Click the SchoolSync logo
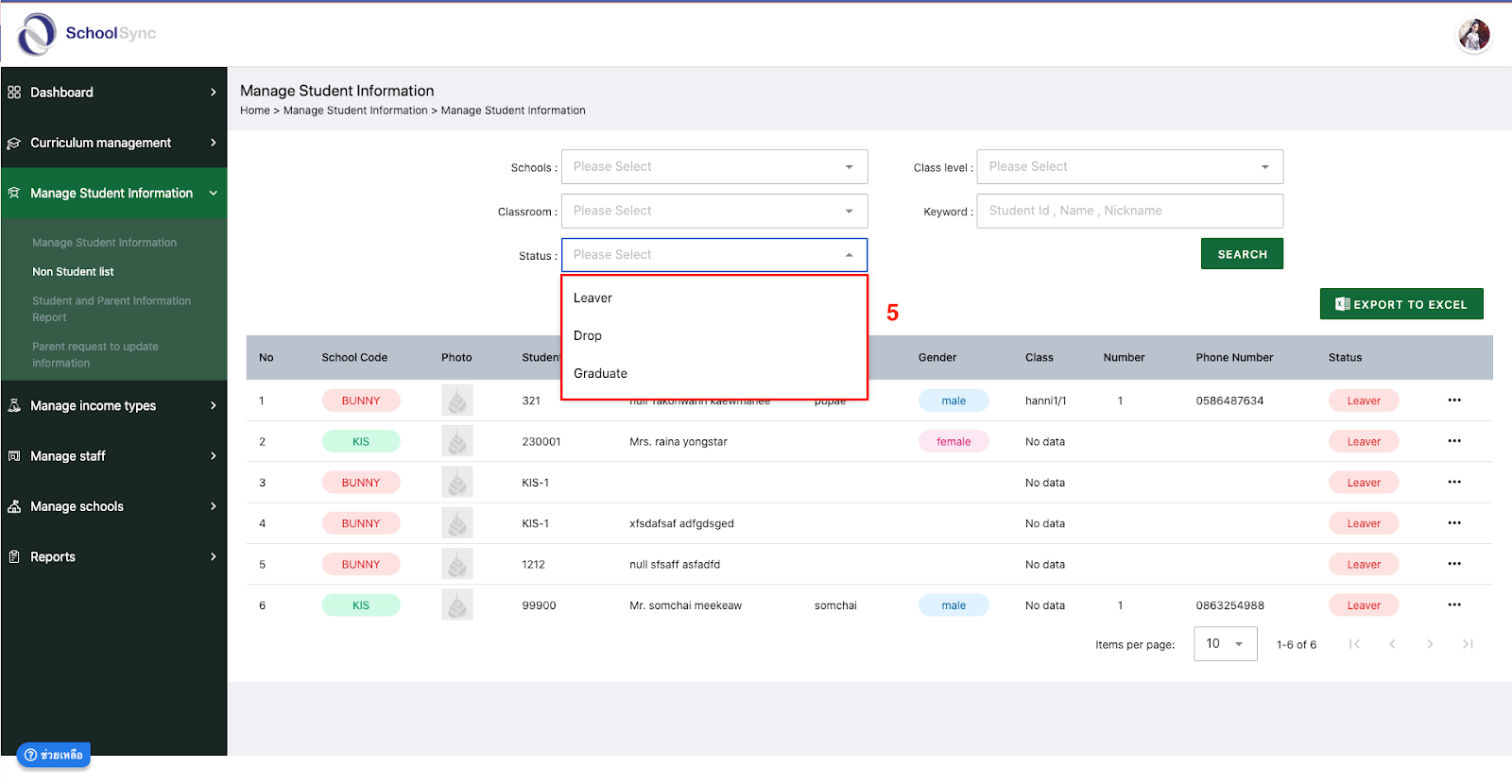 coord(86,34)
